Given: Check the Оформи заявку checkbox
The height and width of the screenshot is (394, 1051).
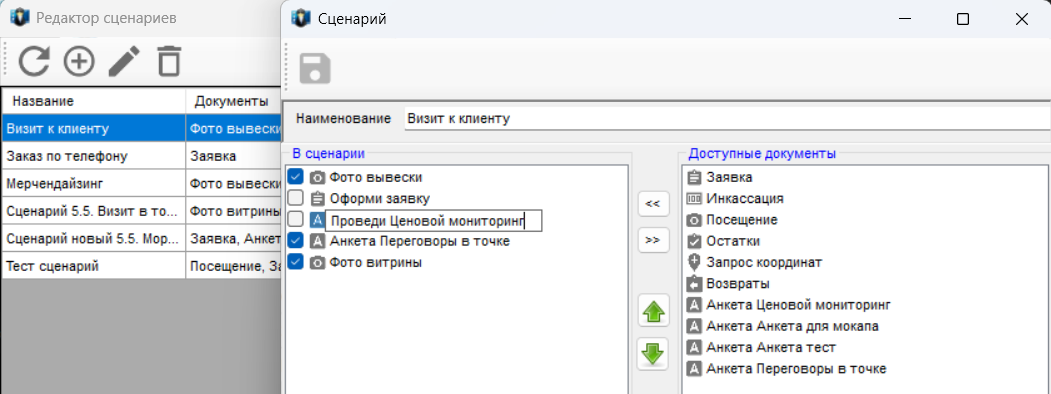Looking at the screenshot, I should point(296,198).
